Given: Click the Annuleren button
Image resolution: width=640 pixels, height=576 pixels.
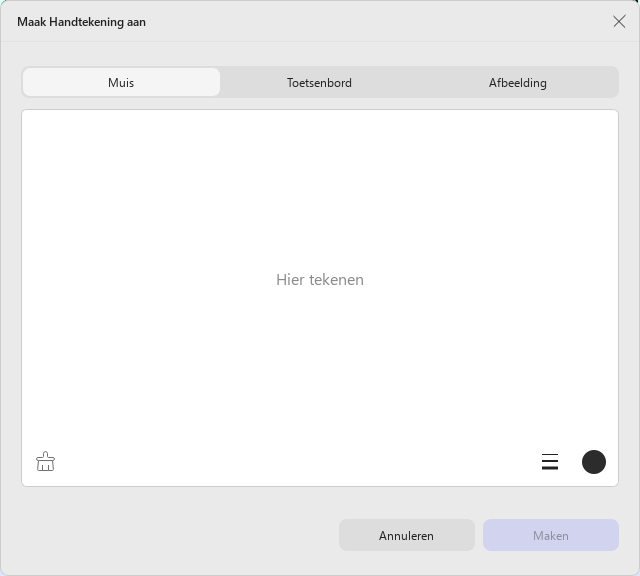Looking at the screenshot, I should pos(407,535).
